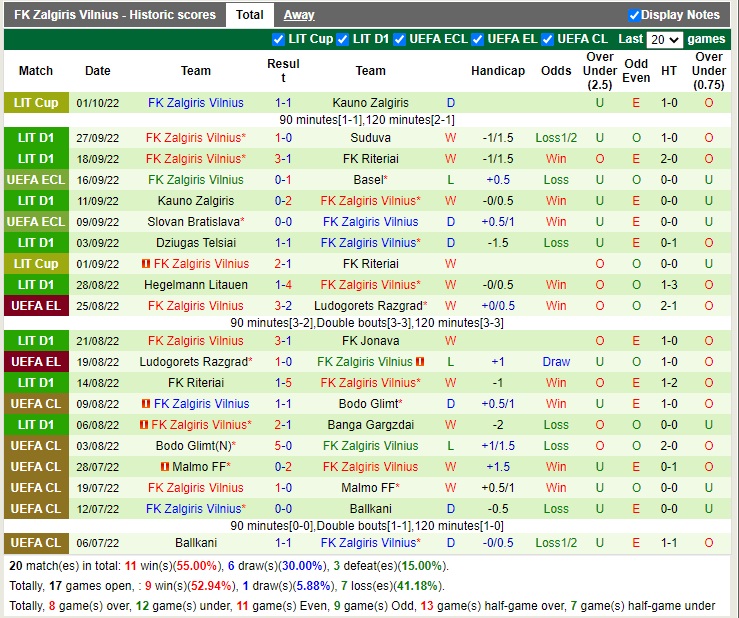Click red card icon beside Zalgiris on 19/08/22
Image resolution: width=739 pixels, height=618 pixels.
click(420, 362)
